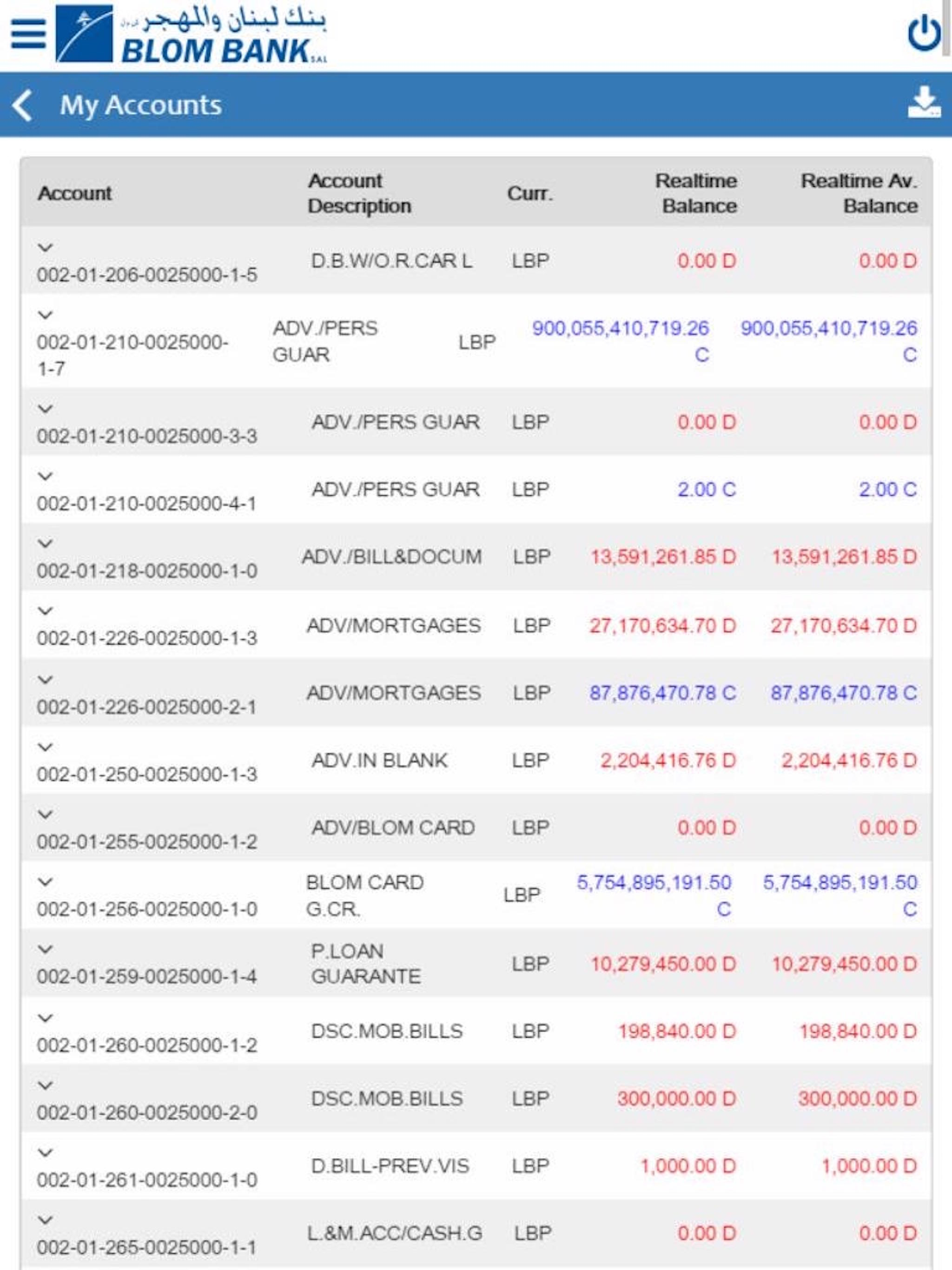Image resolution: width=952 pixels, height=1270 pixels.
Task: Expand account 002-01-255-0025000-1-2 chevron
Action: 46,814
